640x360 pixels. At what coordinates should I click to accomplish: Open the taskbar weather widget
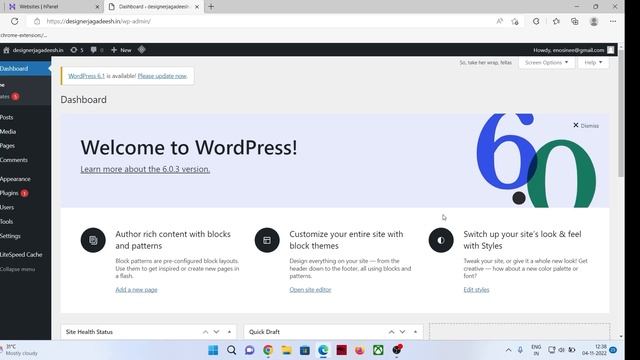click(20, 350)
